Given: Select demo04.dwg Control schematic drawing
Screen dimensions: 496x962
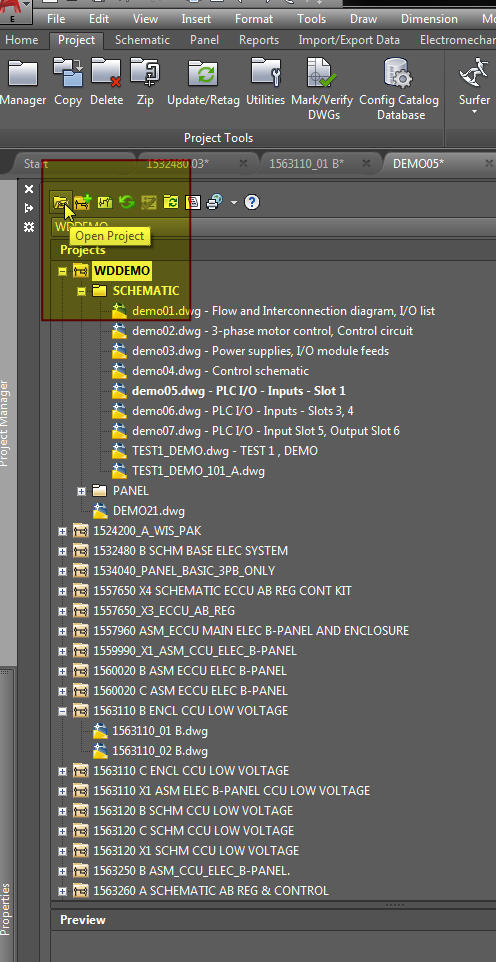Looking at the screenshot, I should 220,371.
